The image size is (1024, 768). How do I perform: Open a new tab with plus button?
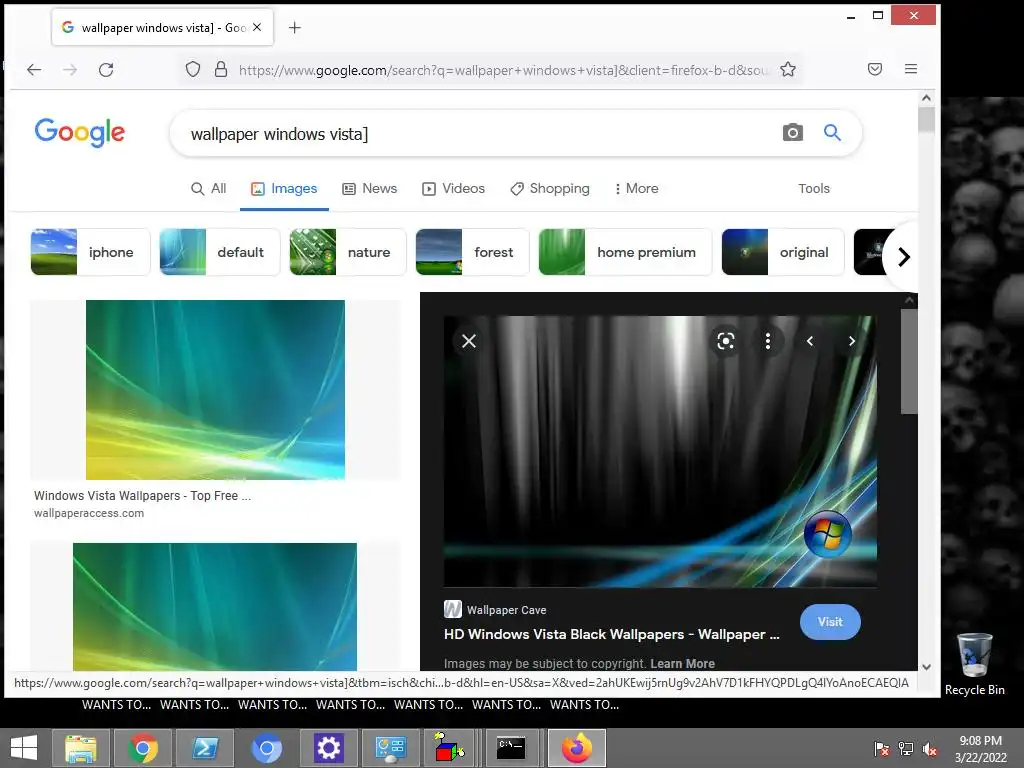[295, 27]
